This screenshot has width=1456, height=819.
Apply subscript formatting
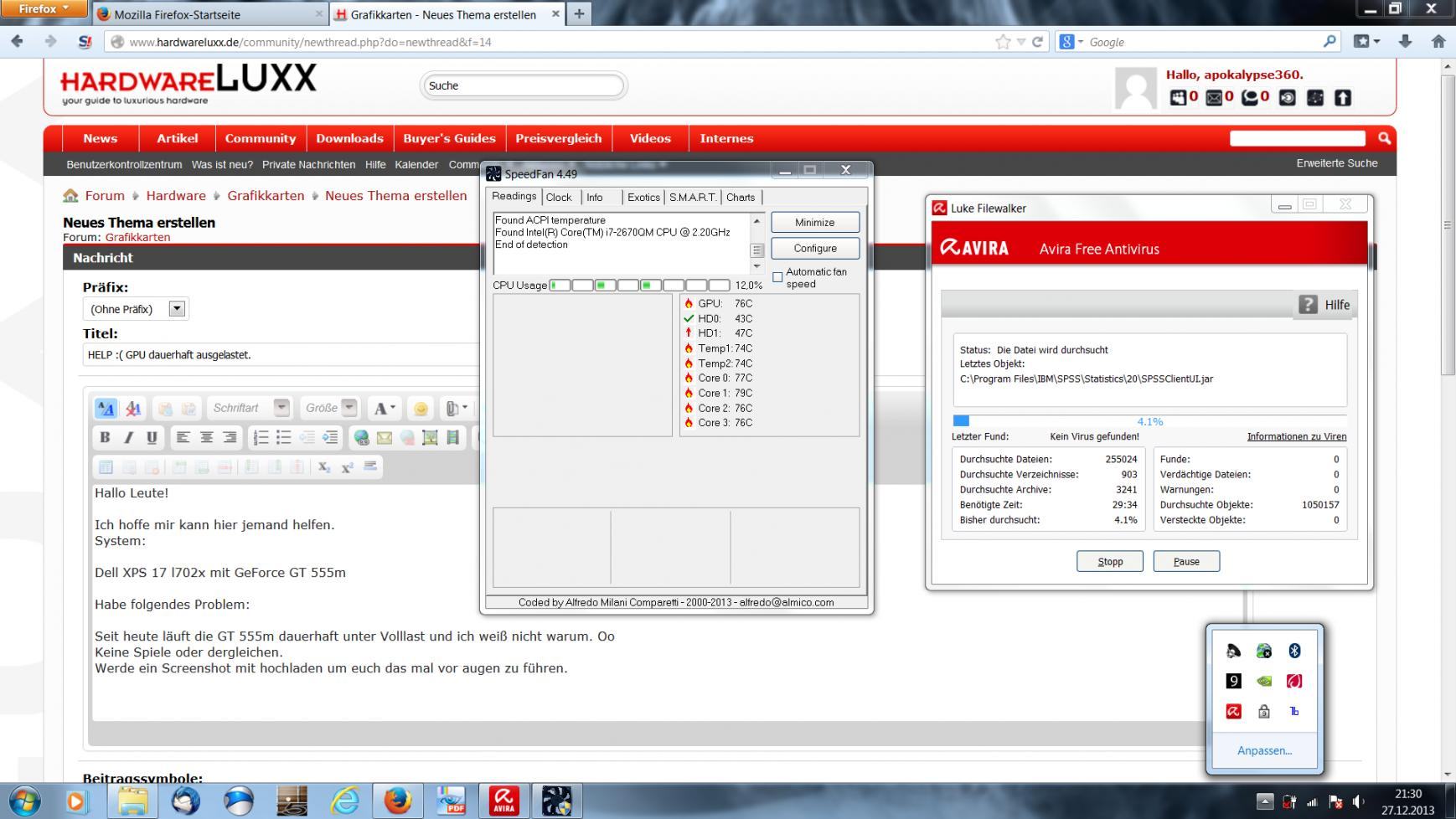click(x=324, y=466)
